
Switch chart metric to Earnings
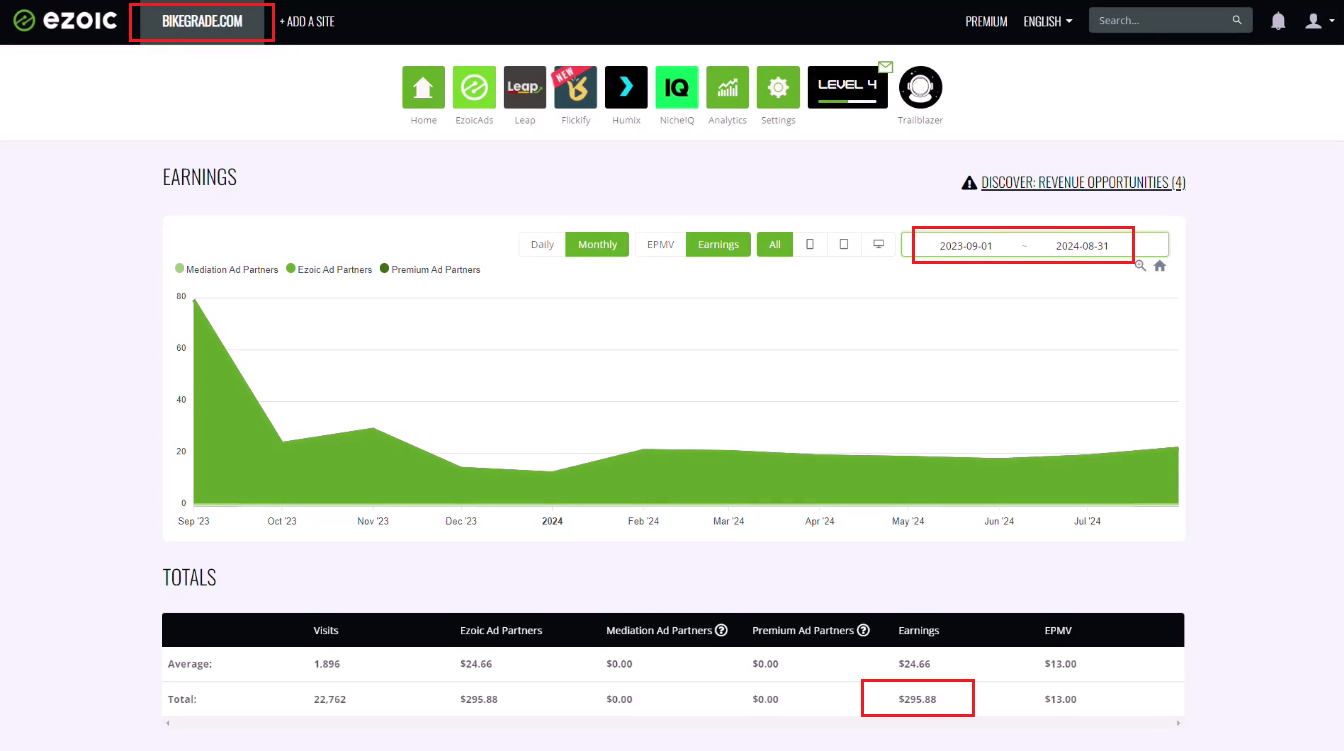[718, 244]
